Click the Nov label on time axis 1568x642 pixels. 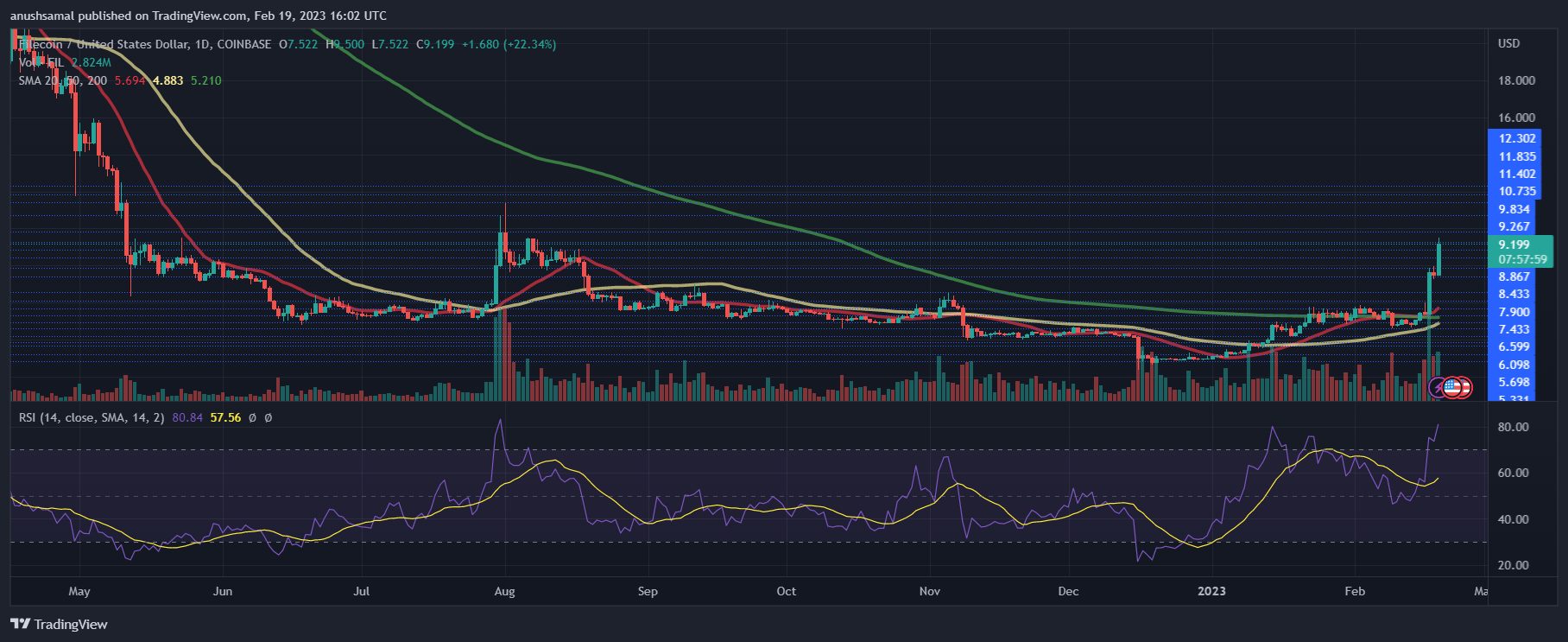929,591
